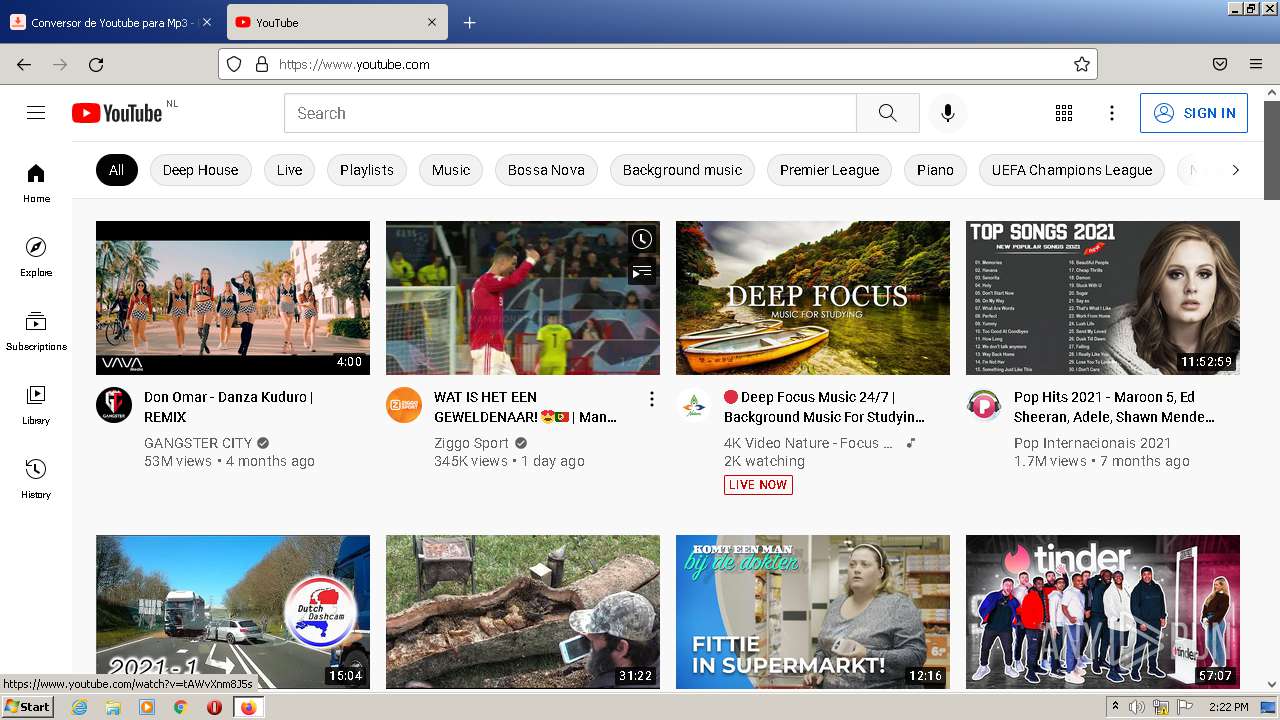The width and height of the screenshot is (1280, 720).
Task: Open Ziggo Sport channel name link
Action: click(471, 443)
